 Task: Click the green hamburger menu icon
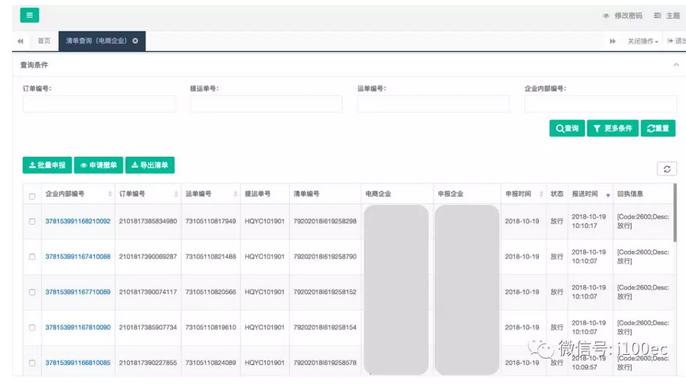click(x=29, y=15)
